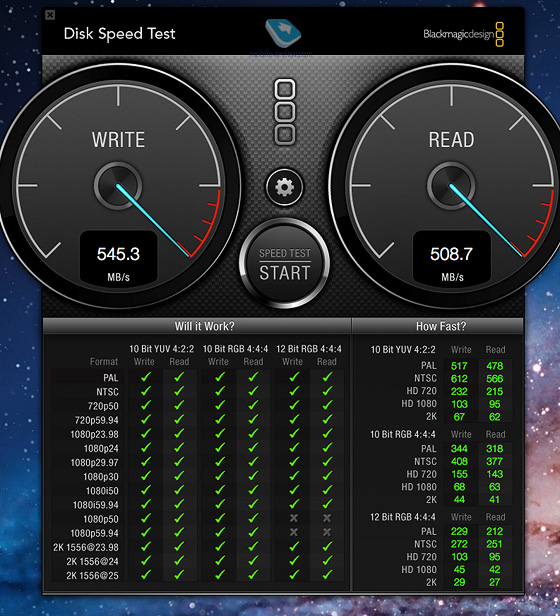This screenshot has height=616, width=560.
Task: Click NTSC 10 Bit YUV write value 612
Action: [x=459, y=379]
